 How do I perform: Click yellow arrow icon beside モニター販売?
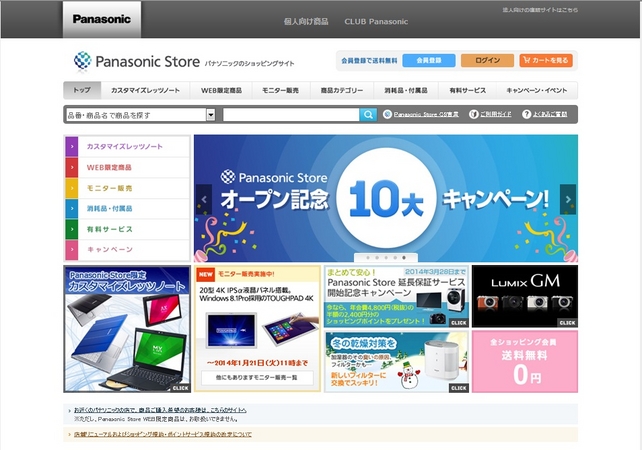pos(72,188)
